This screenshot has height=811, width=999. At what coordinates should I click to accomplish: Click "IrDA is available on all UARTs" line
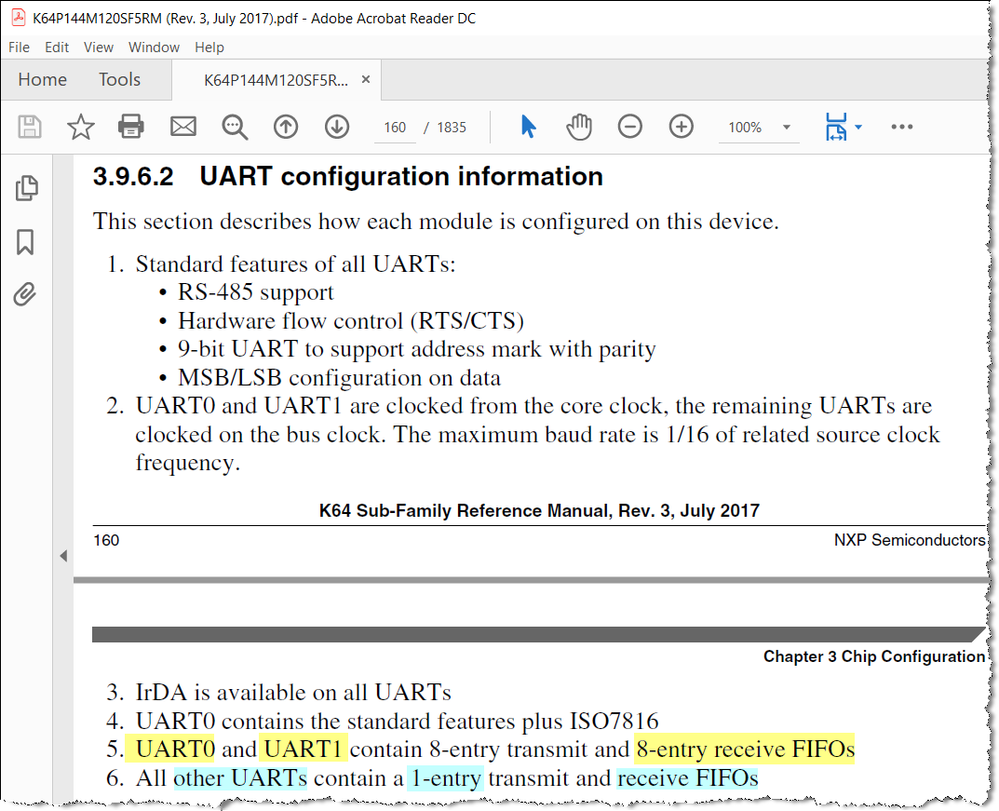point(293,692)
